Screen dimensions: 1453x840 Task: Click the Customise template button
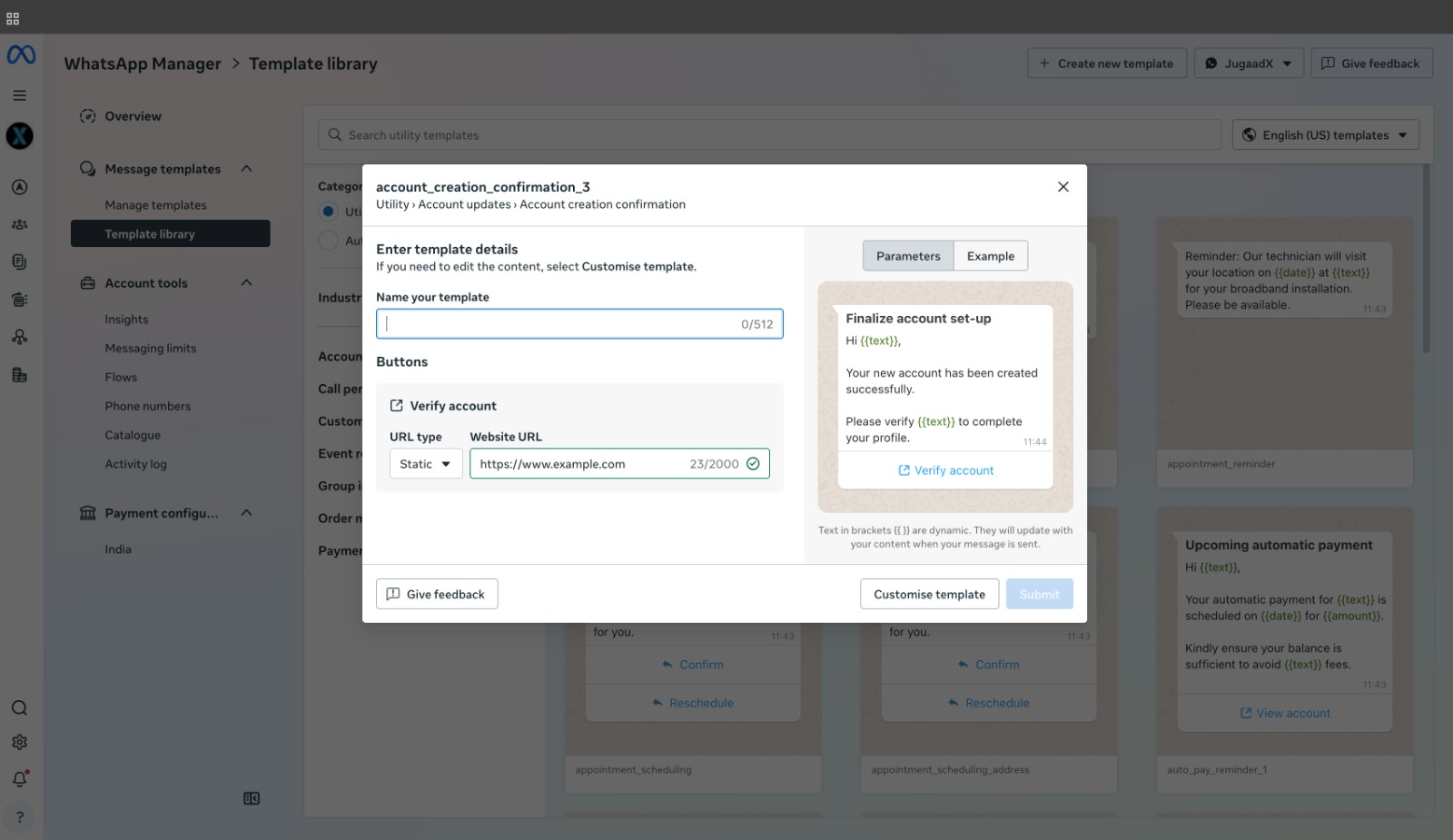[x=929, y=594]
